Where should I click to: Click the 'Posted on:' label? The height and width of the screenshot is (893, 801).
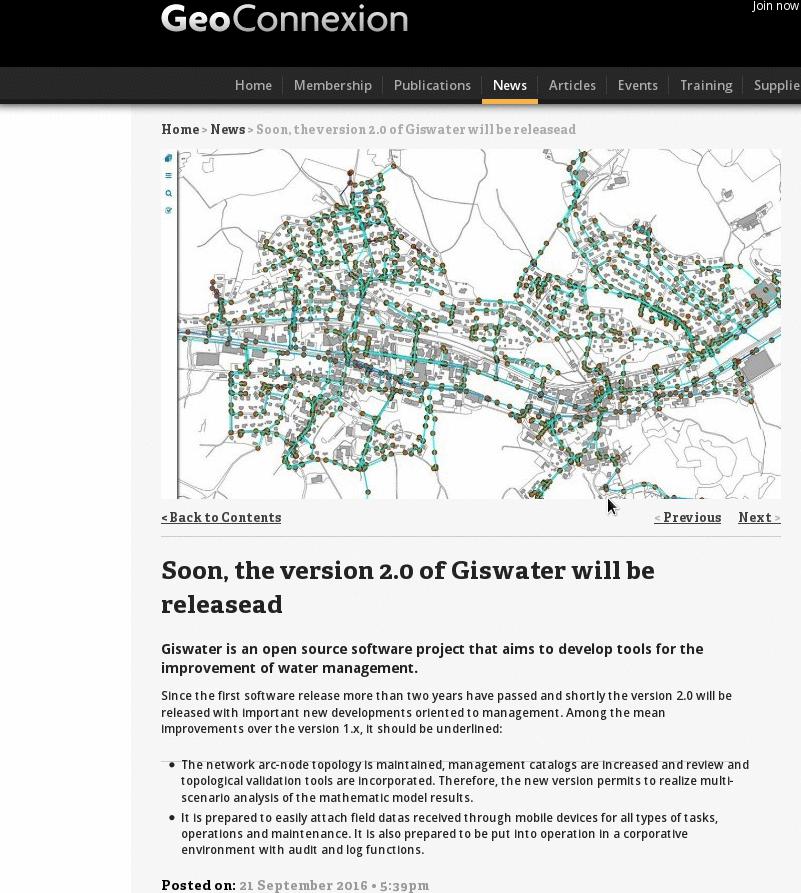[198, 885]
